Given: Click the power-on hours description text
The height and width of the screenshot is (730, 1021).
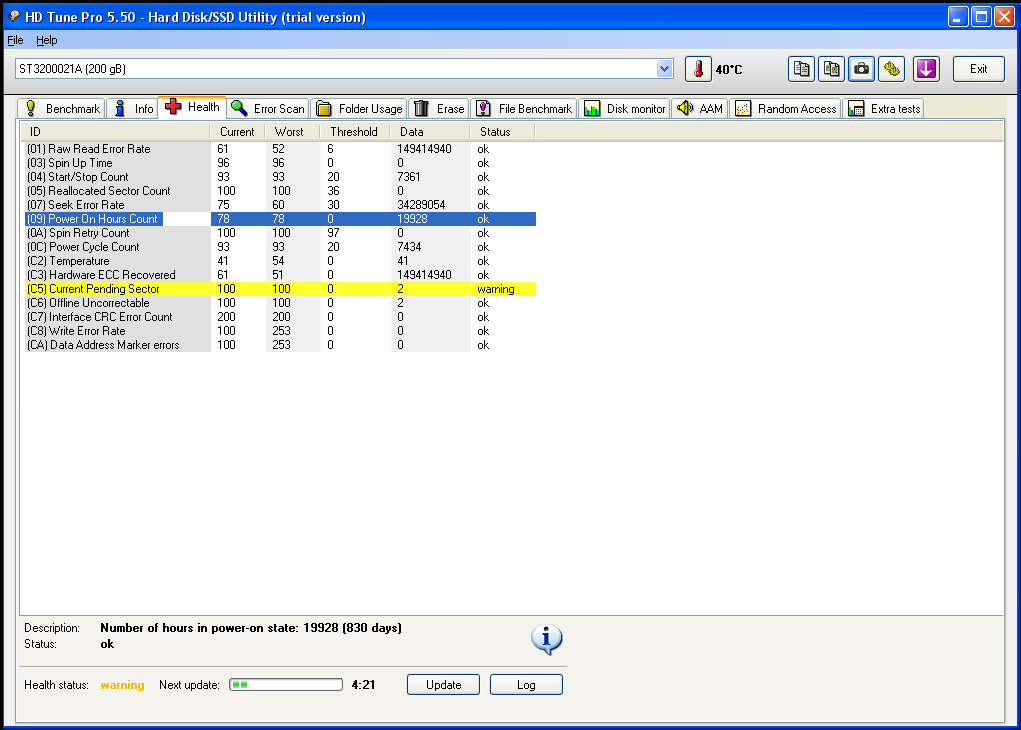Looking at the screenshot, I should [x=251, y=628].
